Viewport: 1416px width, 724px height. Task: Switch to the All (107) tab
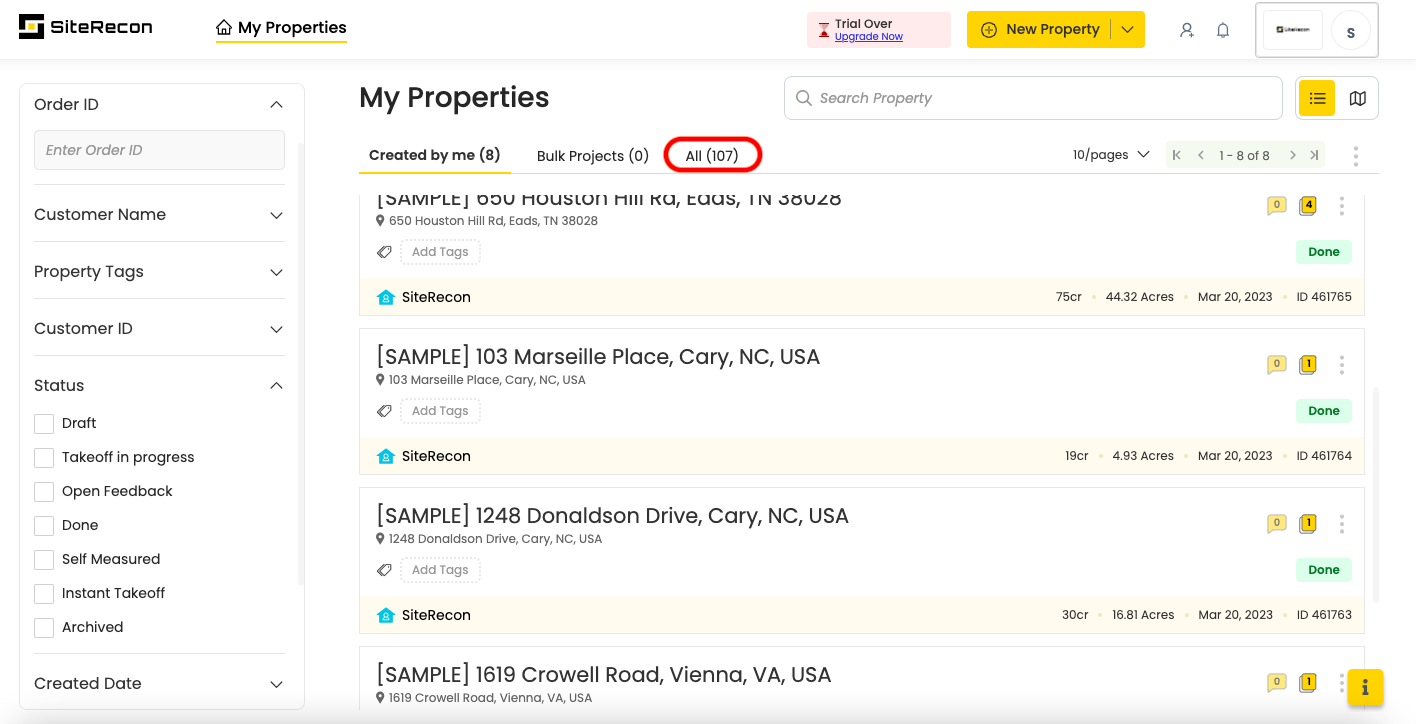(712, 156)
